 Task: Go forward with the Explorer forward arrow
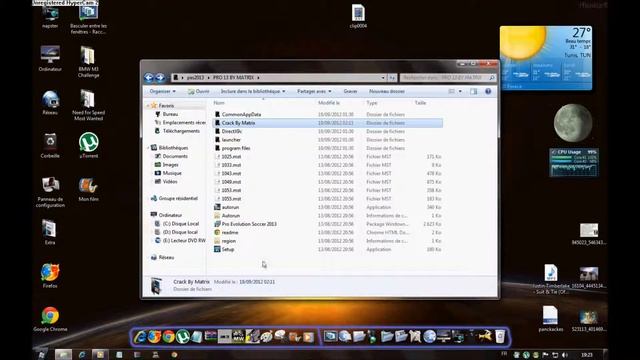click(160, 78)
